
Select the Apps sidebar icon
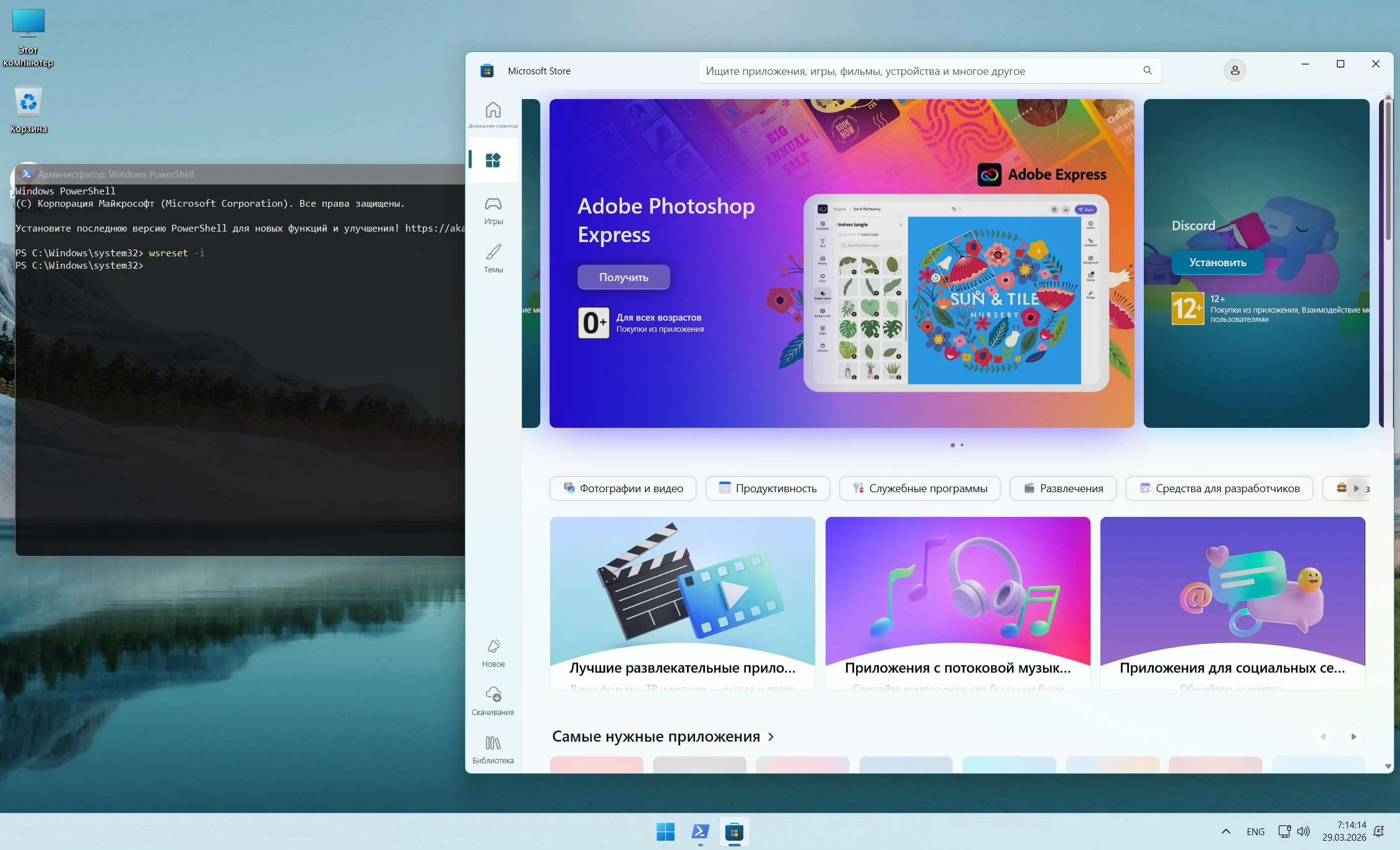point(493,160)
